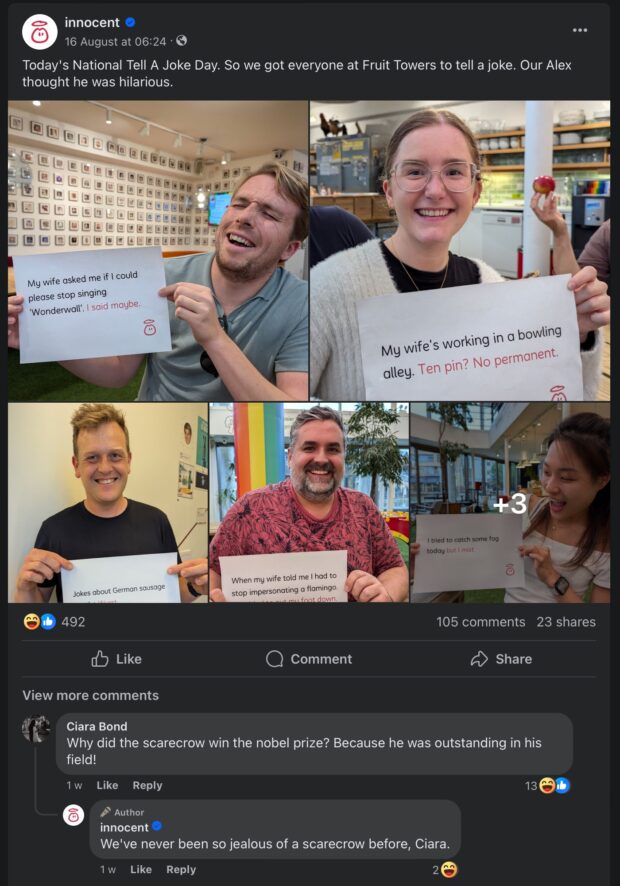The width and height of the screenshot is (620, 886).
Task: Like Ciara Bond's comment
Action: click(107, 785)
